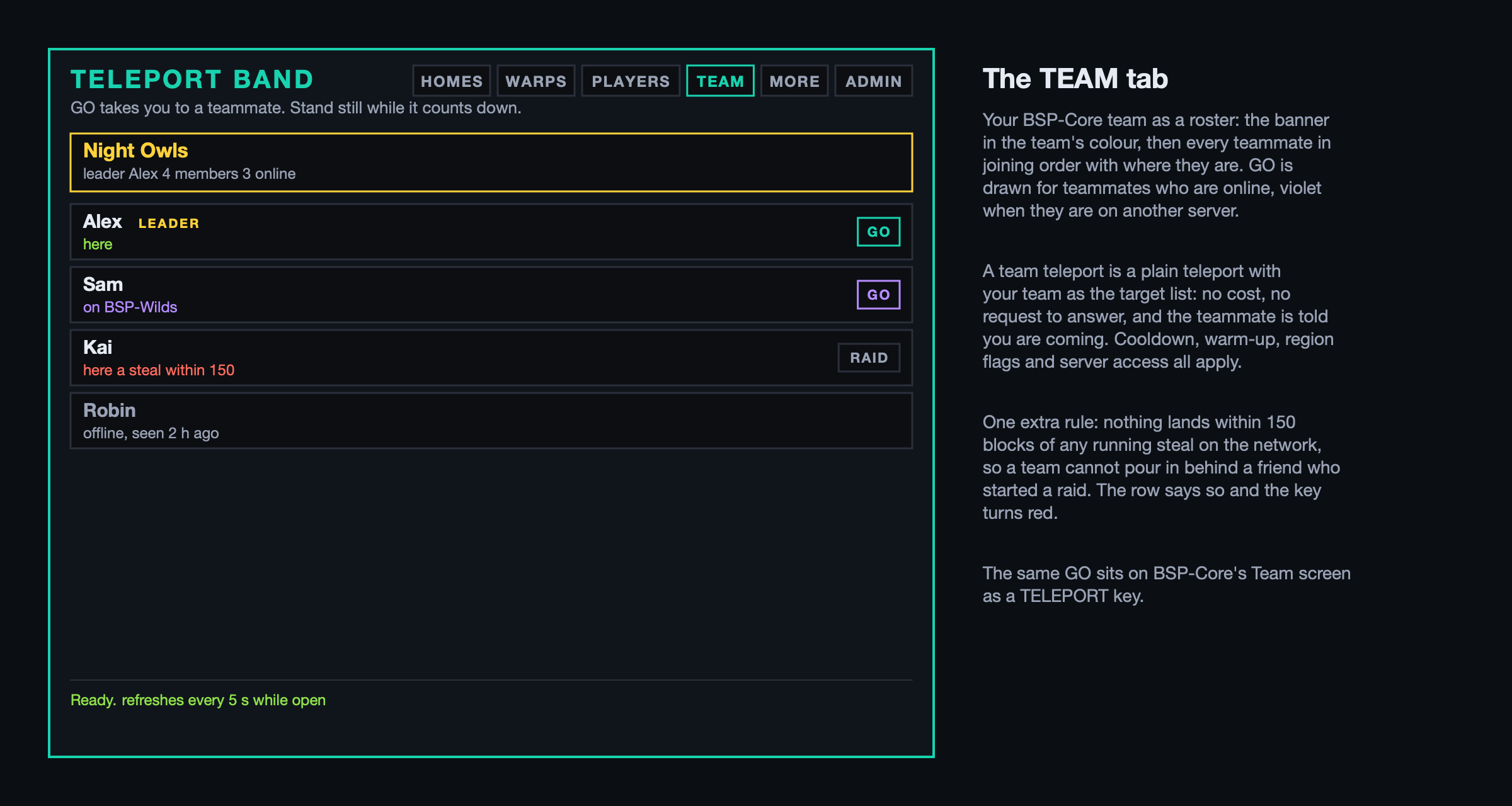Click the TELEPORT BAND title
This screenshot has height=806, width=1512.
point(192,79)
